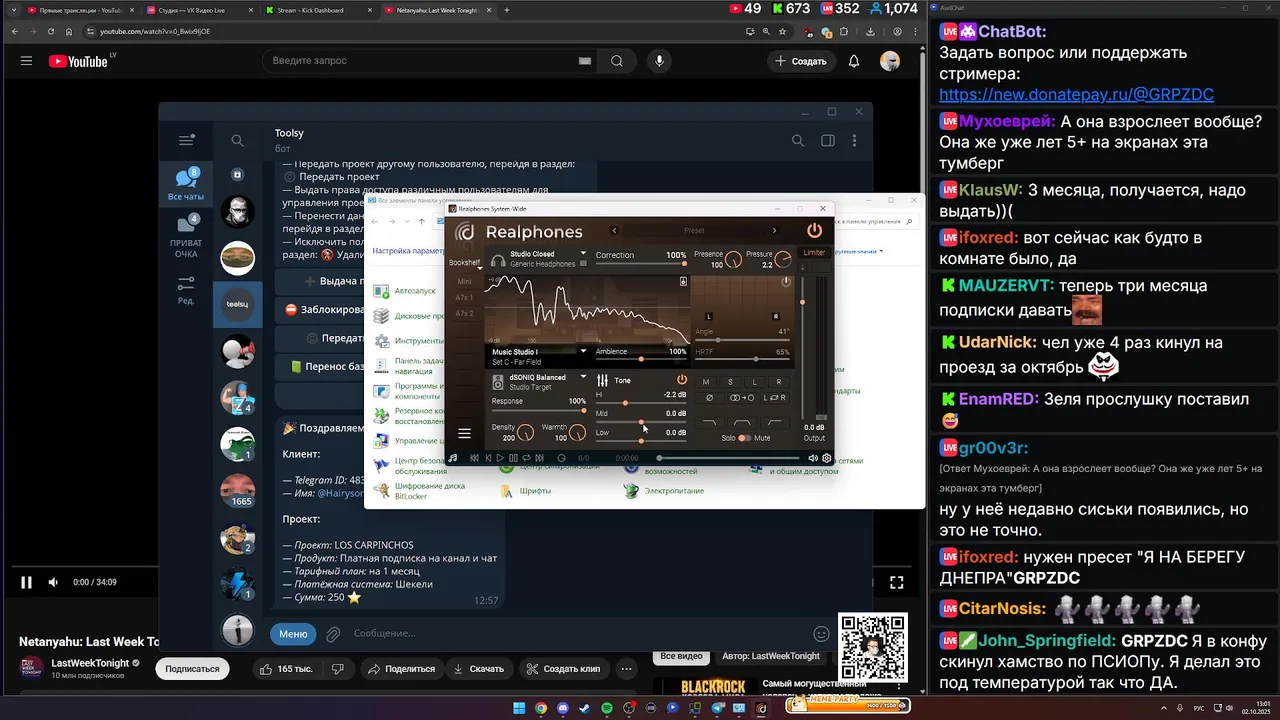Open the Все чаты folder in Telegram

(x=186, y=185)
